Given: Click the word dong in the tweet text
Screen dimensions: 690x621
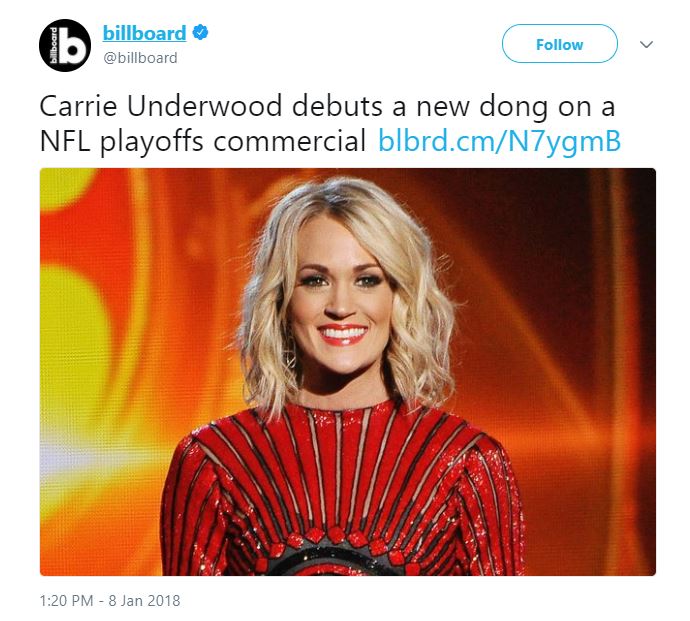Looking at the screenshot, I should 513,108.
